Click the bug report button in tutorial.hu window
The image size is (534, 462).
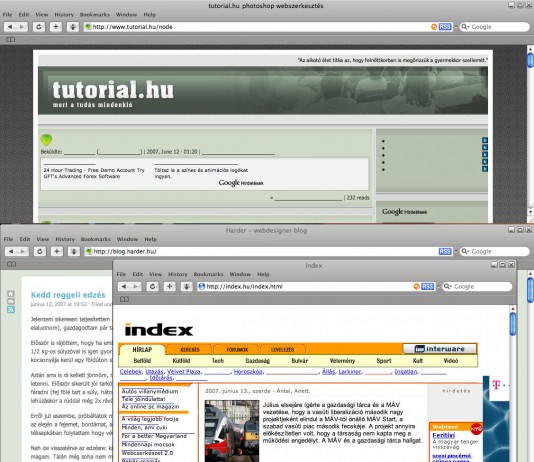coord(73,27)
